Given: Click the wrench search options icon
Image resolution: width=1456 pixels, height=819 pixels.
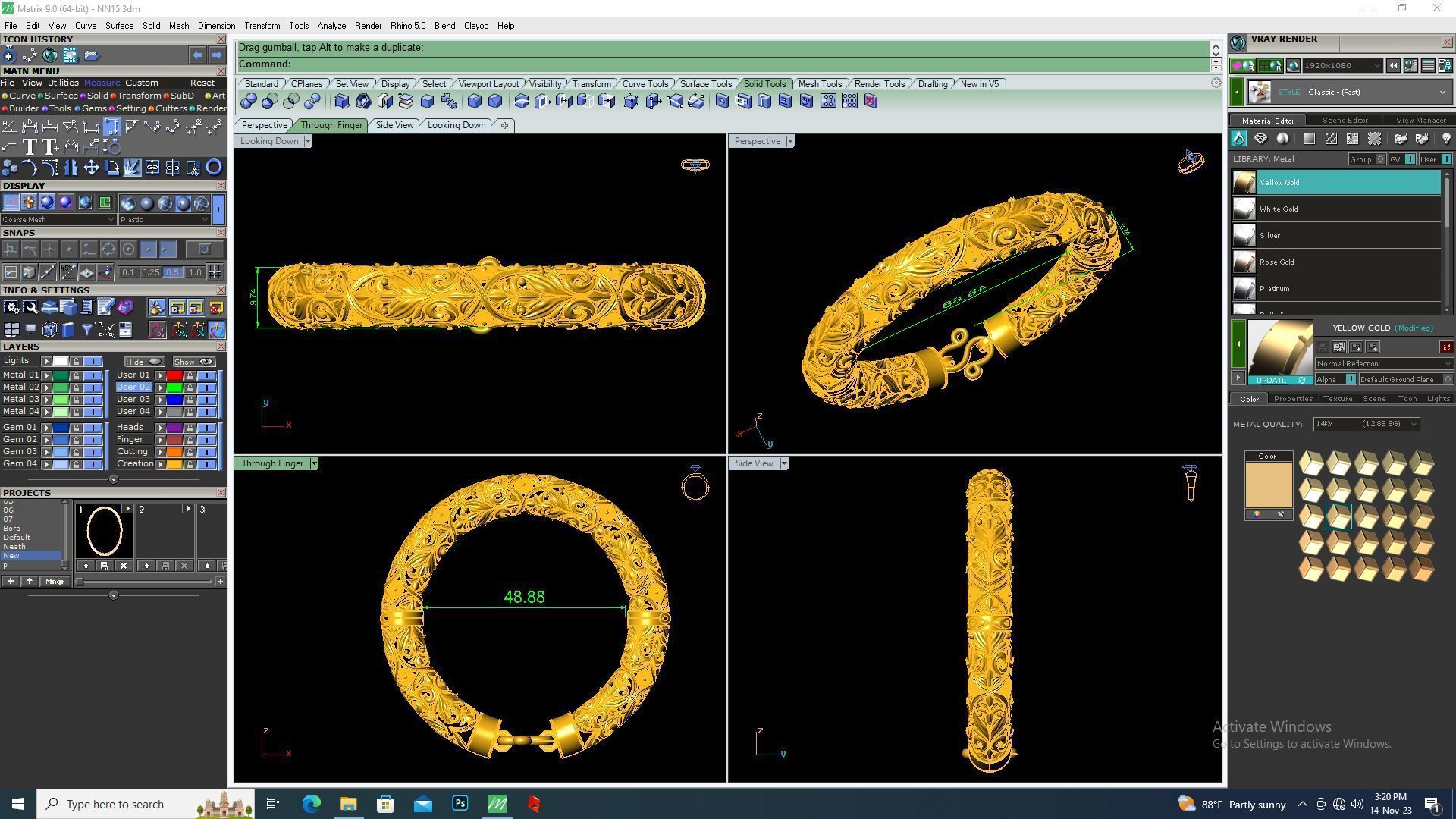Looking at the screenshot, I should tap(30, 307).
